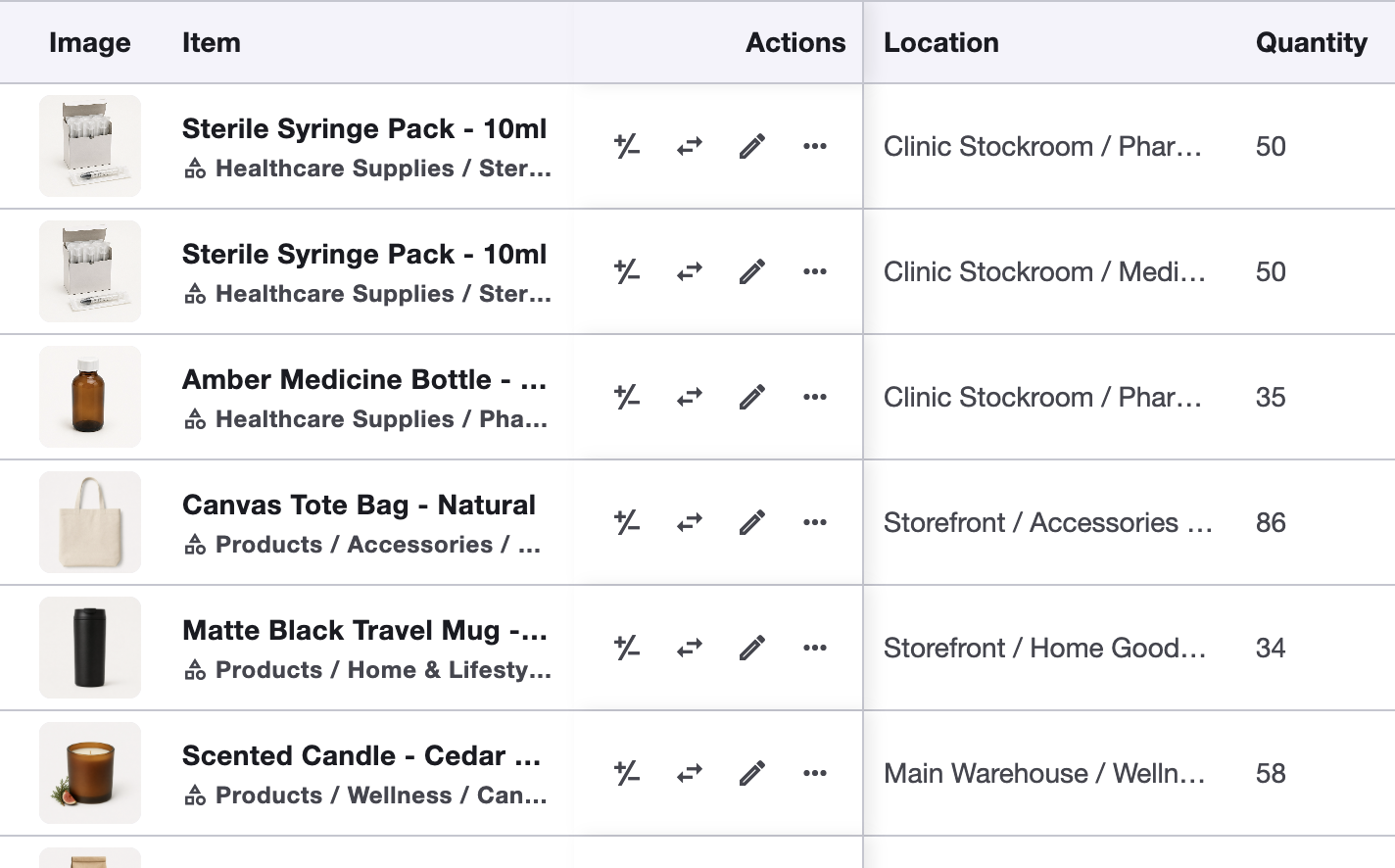Open the Scented Candle thumbnail image
This screenshot has height=868, width=1395.
point(90,773)
